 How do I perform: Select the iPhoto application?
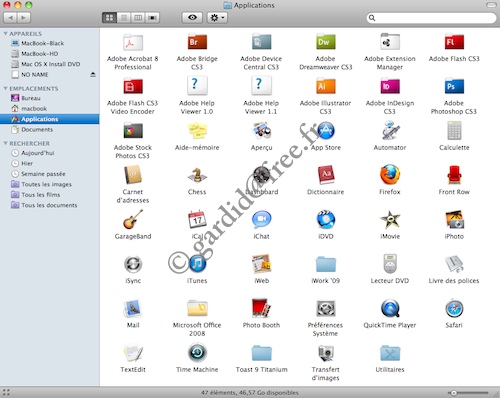pos(454,220)
